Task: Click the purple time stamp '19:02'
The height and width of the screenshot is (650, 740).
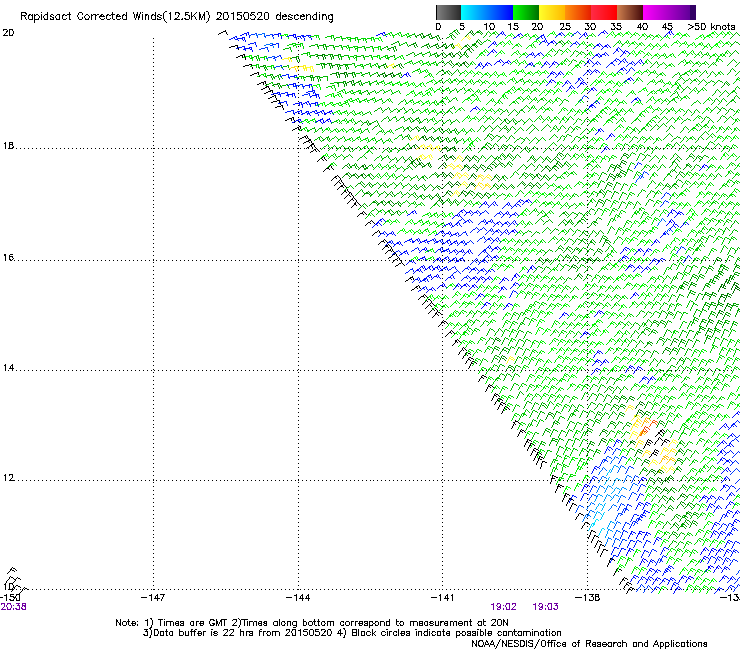Action: pyautogui.click(x=503, y=607)
